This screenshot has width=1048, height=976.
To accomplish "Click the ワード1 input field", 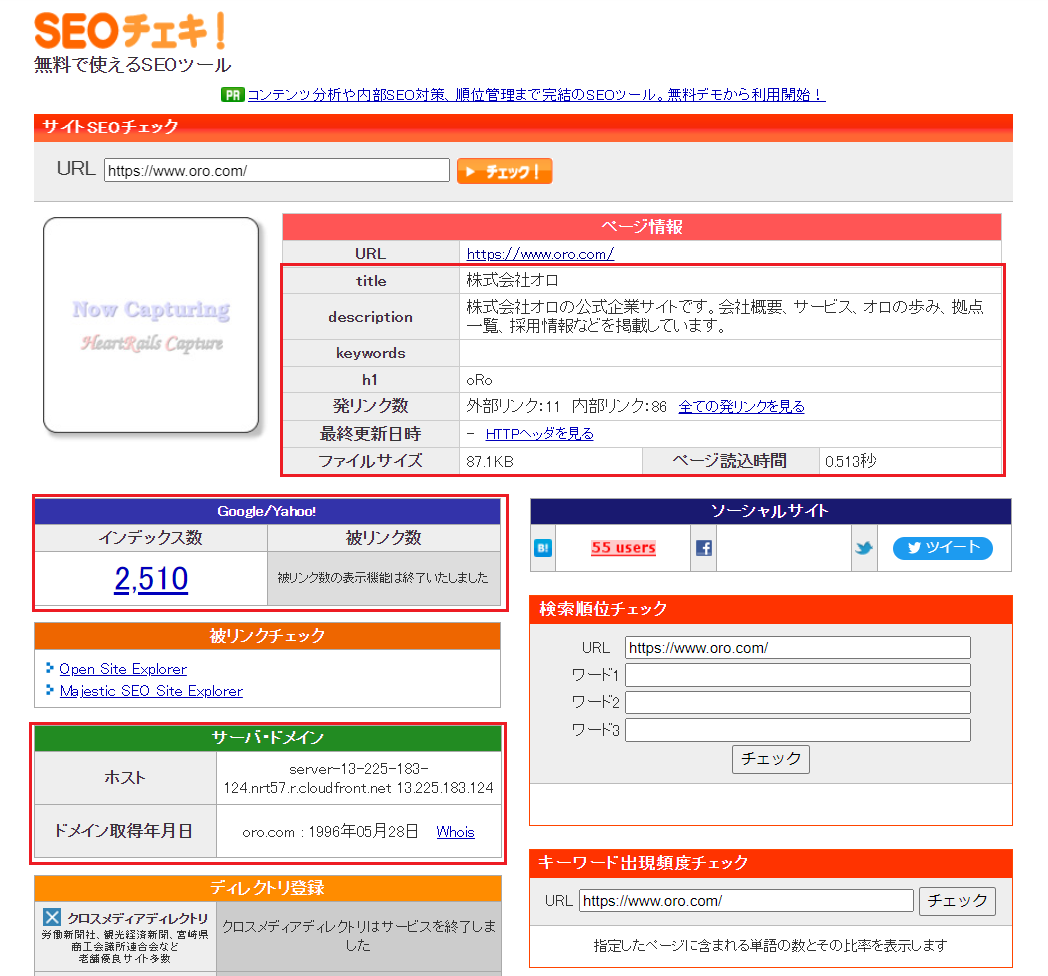I will click(x=797, y=675).
